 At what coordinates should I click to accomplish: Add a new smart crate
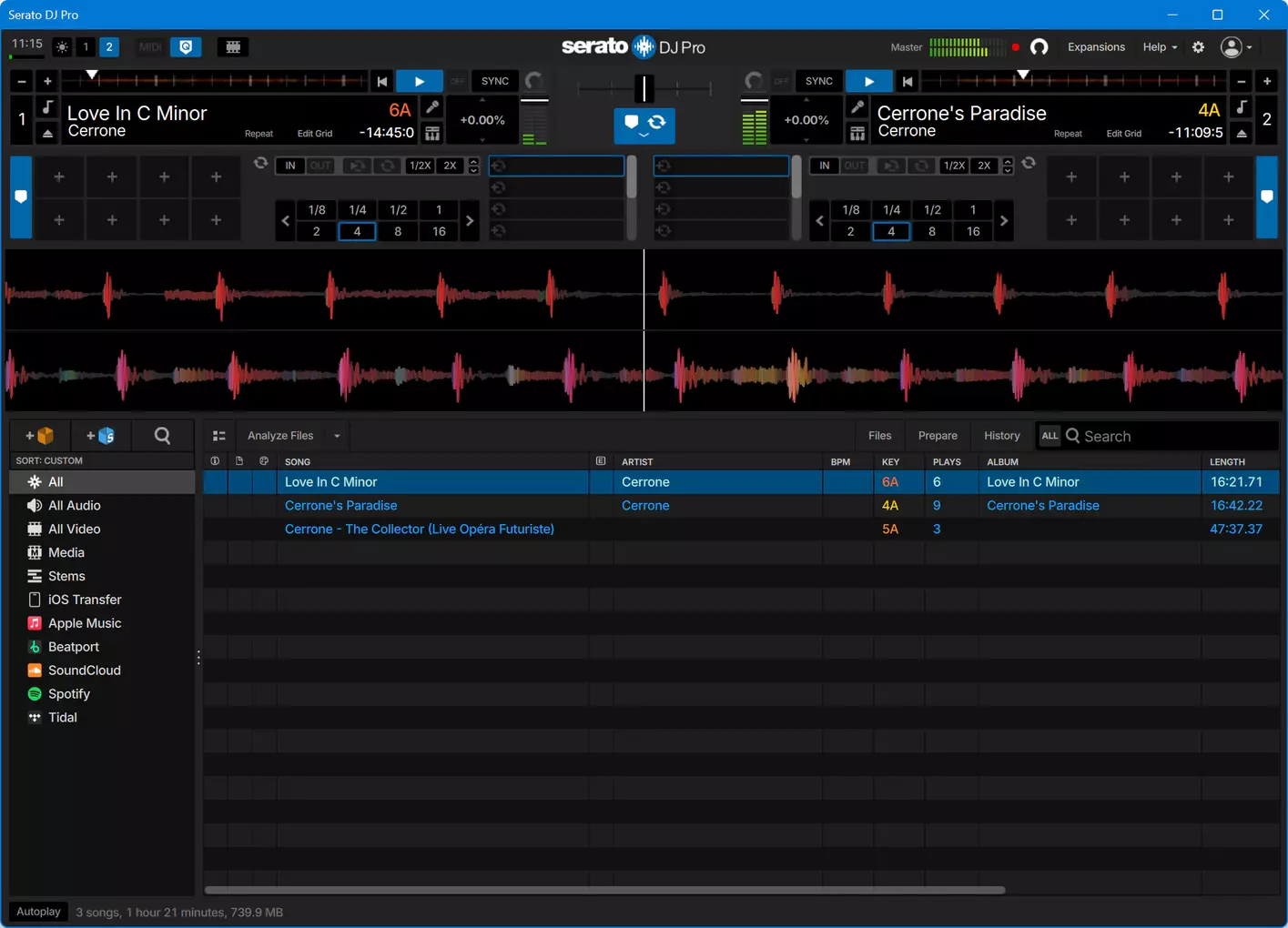[100, 436]
